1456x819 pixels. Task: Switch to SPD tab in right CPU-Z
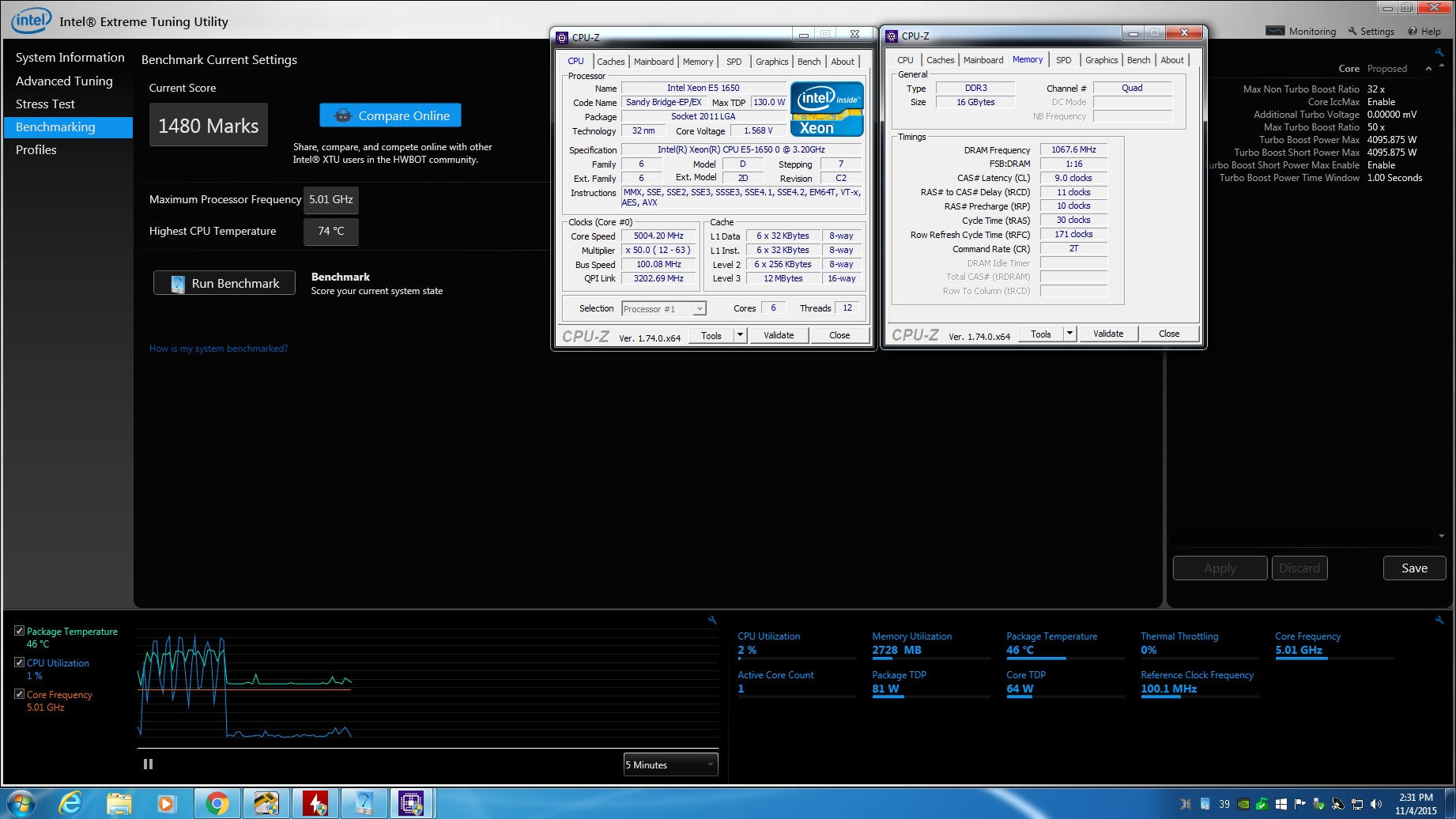tap(1064, 60)
